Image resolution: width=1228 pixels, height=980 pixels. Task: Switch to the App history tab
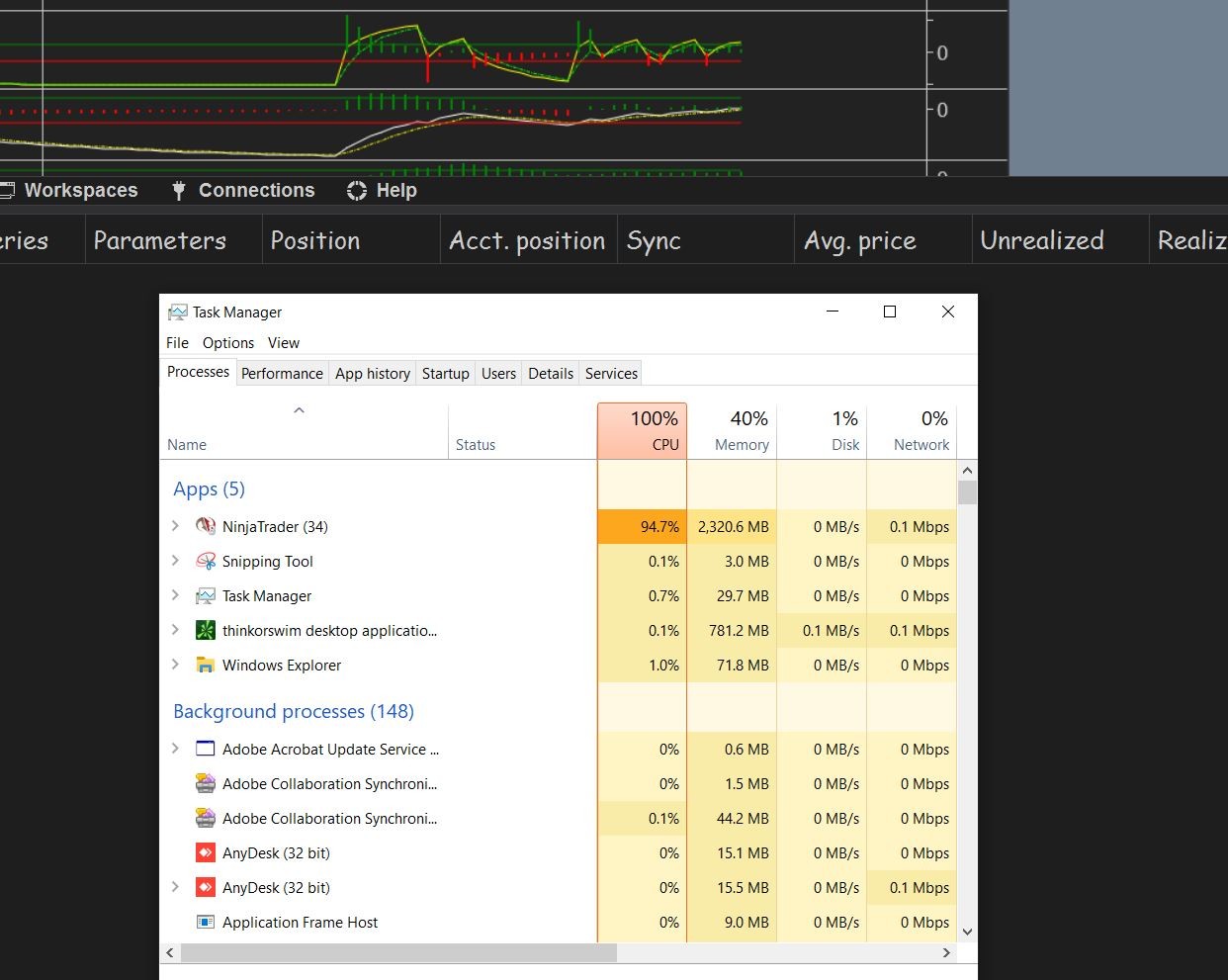(x=373, y=374)
